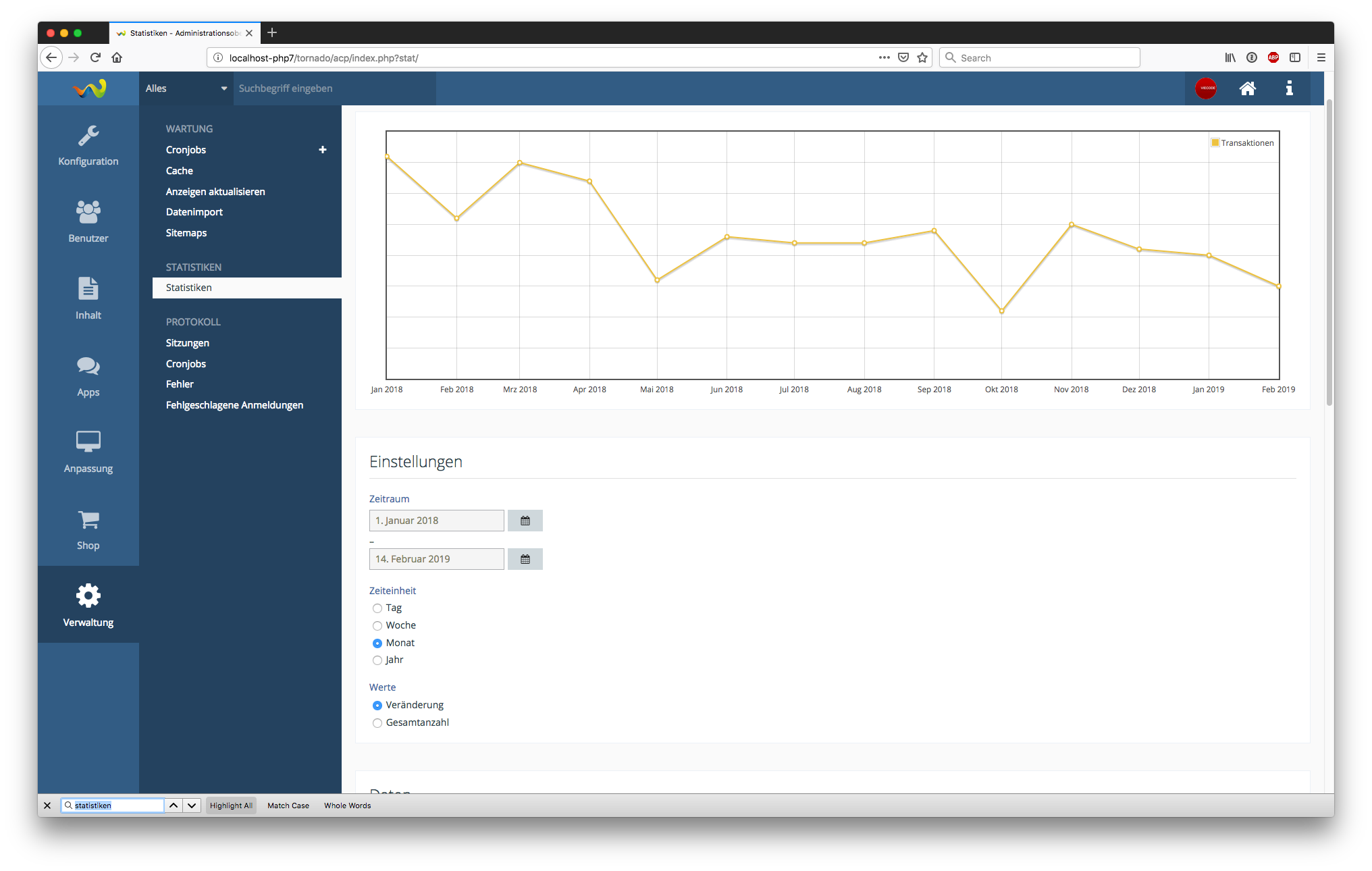Open Cache in the Wartung menu

(180, 171)
